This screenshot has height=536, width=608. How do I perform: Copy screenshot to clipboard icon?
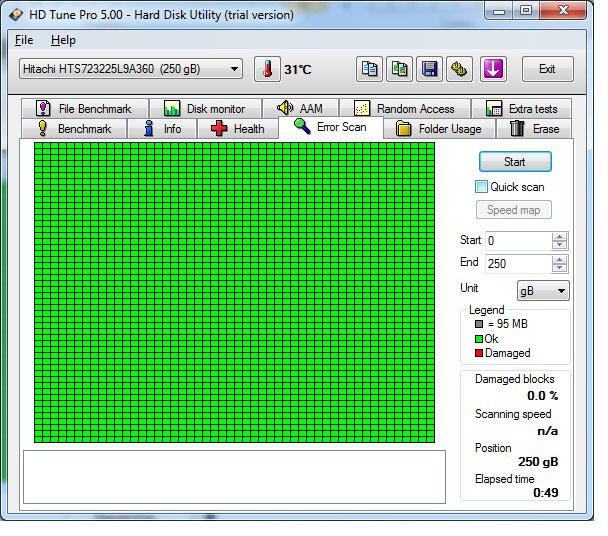point(399,69)
